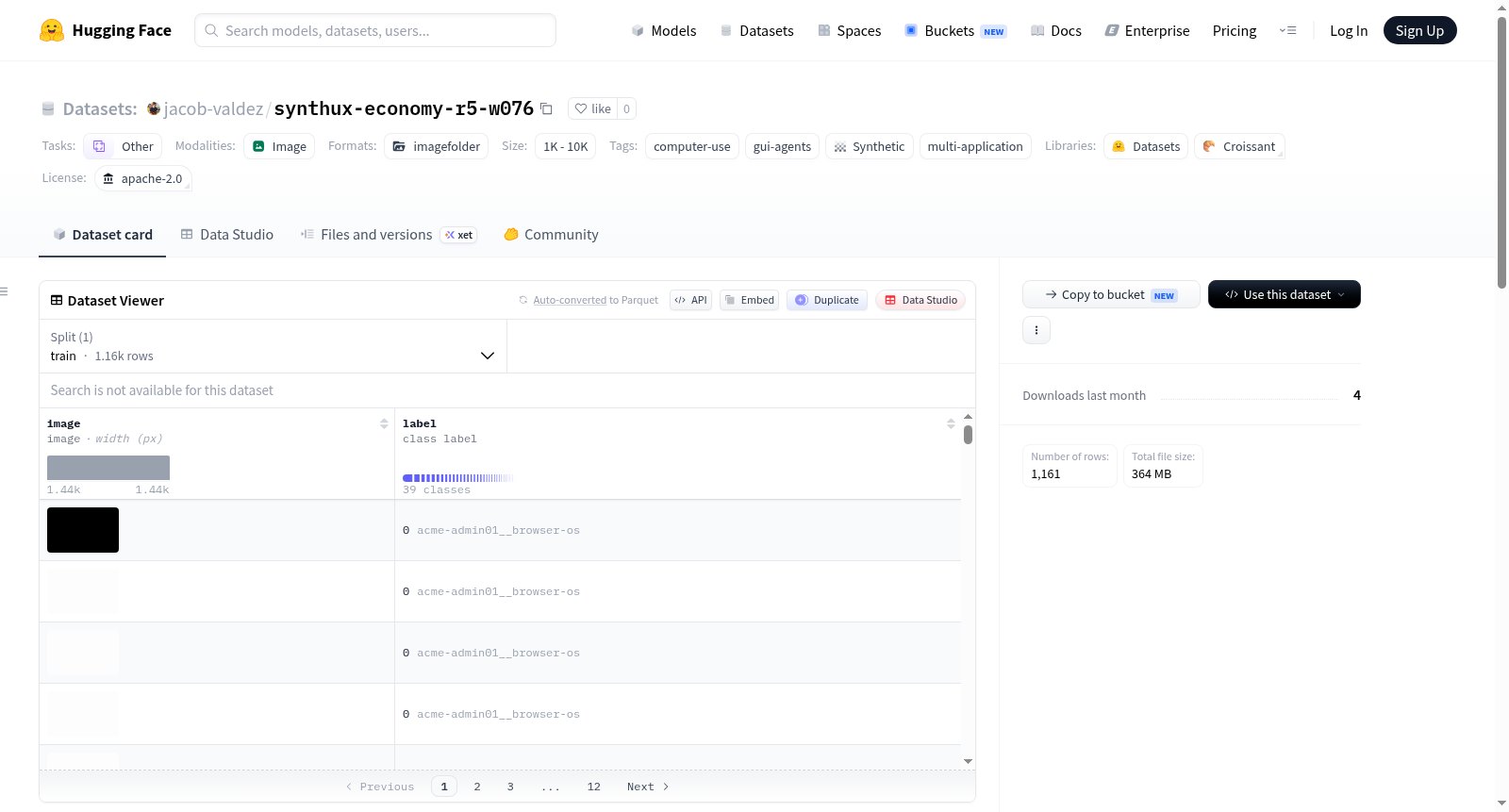The width and height of the screenshot is (1509, 812).
Task: Go to page 2 of results
Action: tap(477, 787)
